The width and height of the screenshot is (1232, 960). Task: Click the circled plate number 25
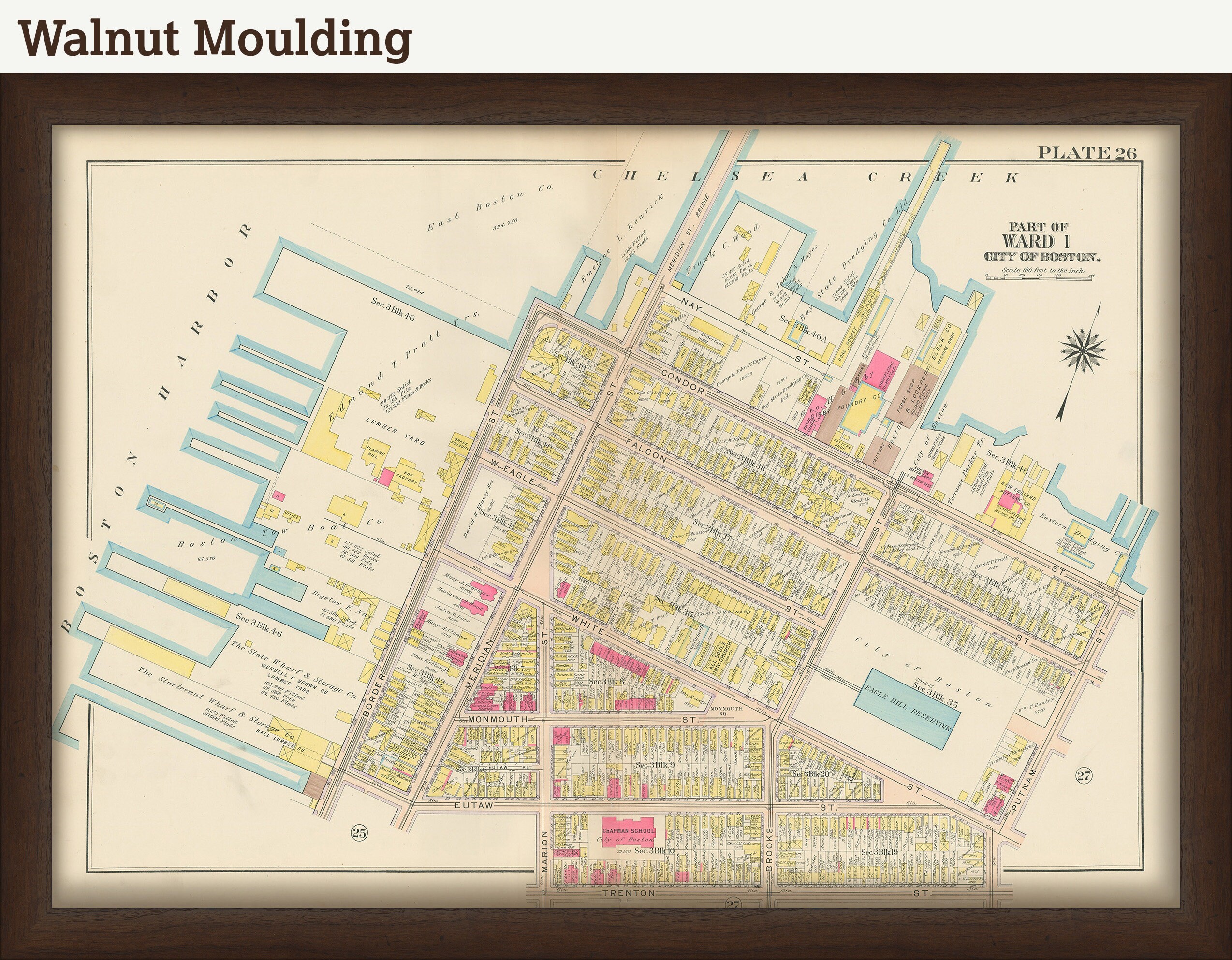point(359,832)
